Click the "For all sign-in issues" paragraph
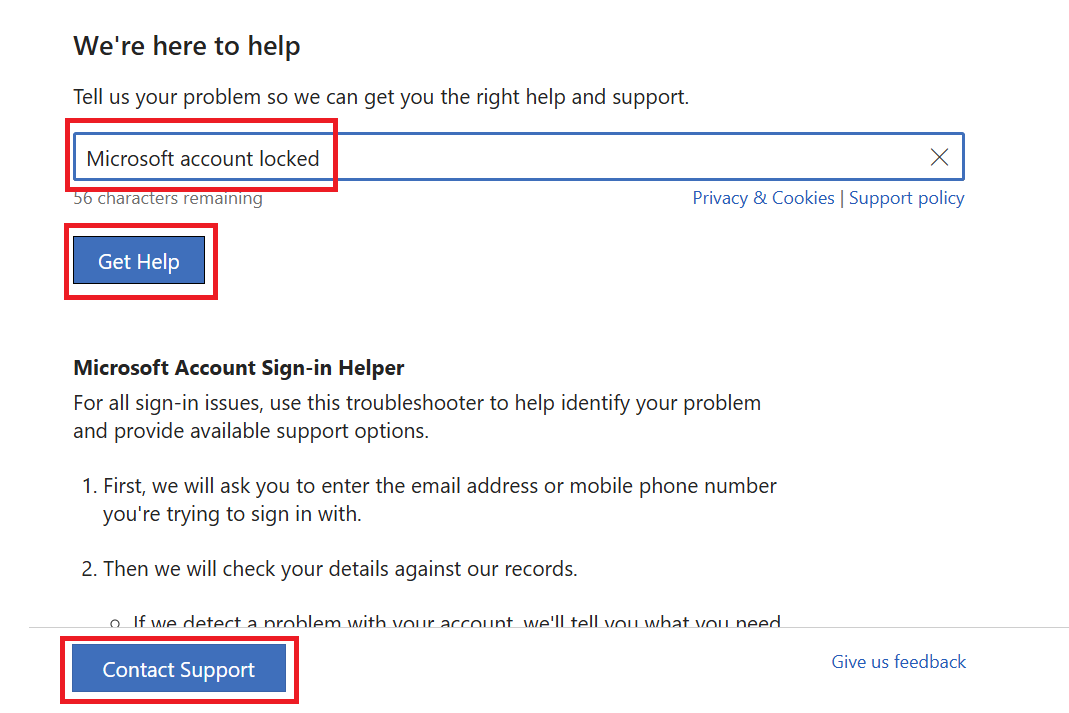 tap(417, 416)
